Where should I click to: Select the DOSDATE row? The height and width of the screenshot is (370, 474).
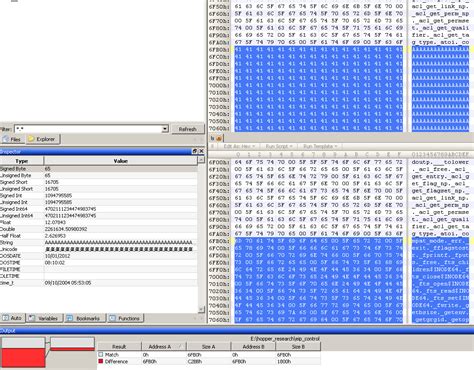99,256
